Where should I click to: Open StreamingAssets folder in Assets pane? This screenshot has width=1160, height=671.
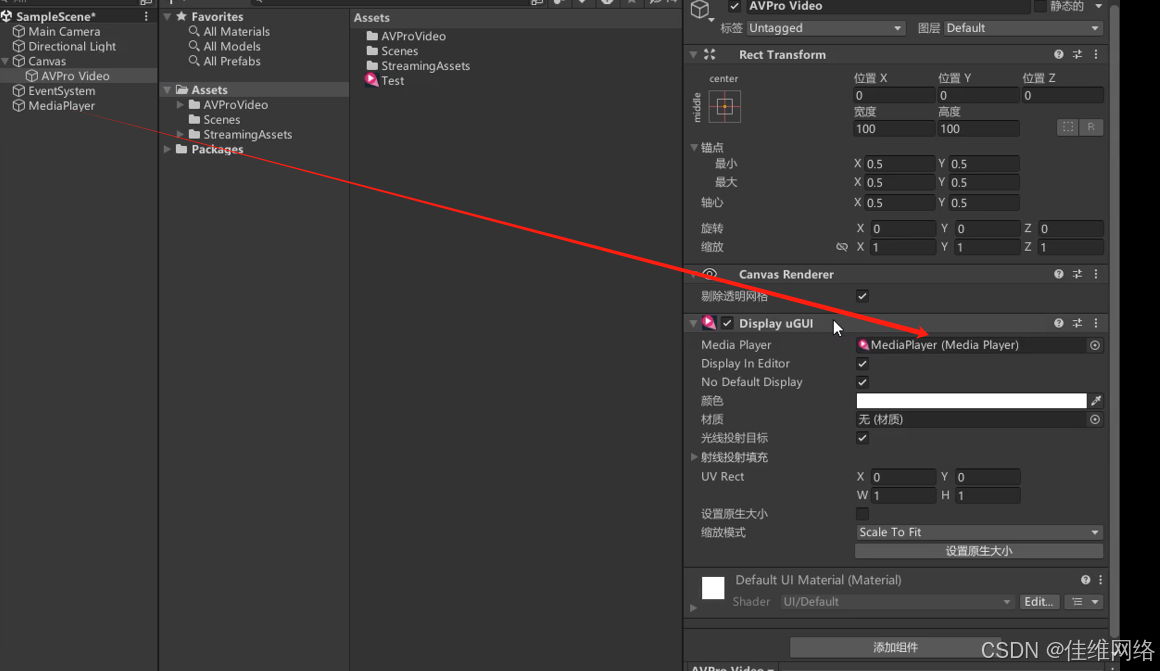pos(425,65)
